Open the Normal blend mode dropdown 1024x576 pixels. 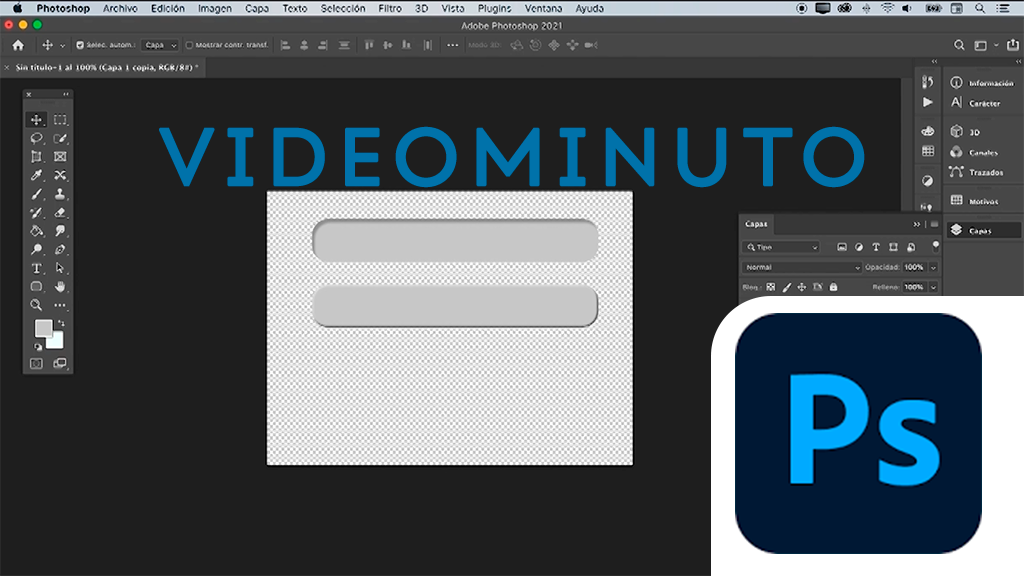pyautogui.click(x=801, y=267)
